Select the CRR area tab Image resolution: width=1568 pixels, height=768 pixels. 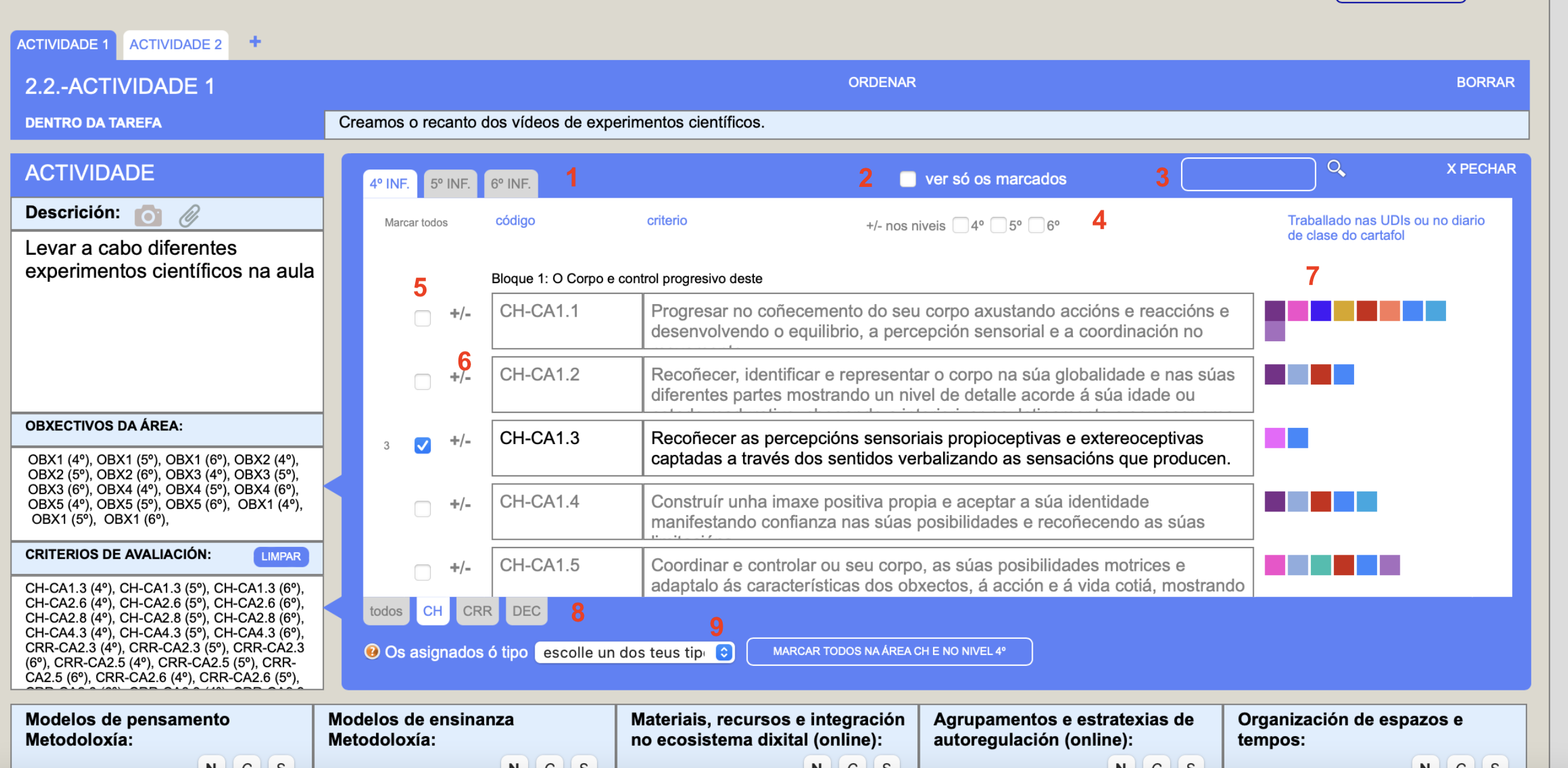(x=477, y=611)
